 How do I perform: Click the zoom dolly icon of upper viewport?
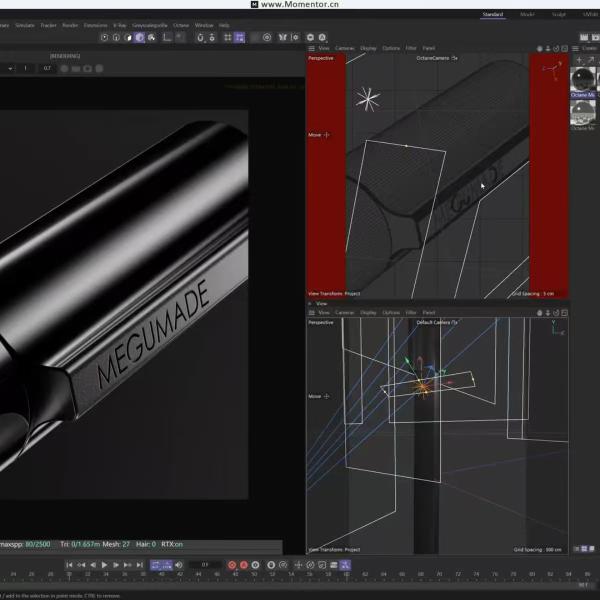point(548,49)
